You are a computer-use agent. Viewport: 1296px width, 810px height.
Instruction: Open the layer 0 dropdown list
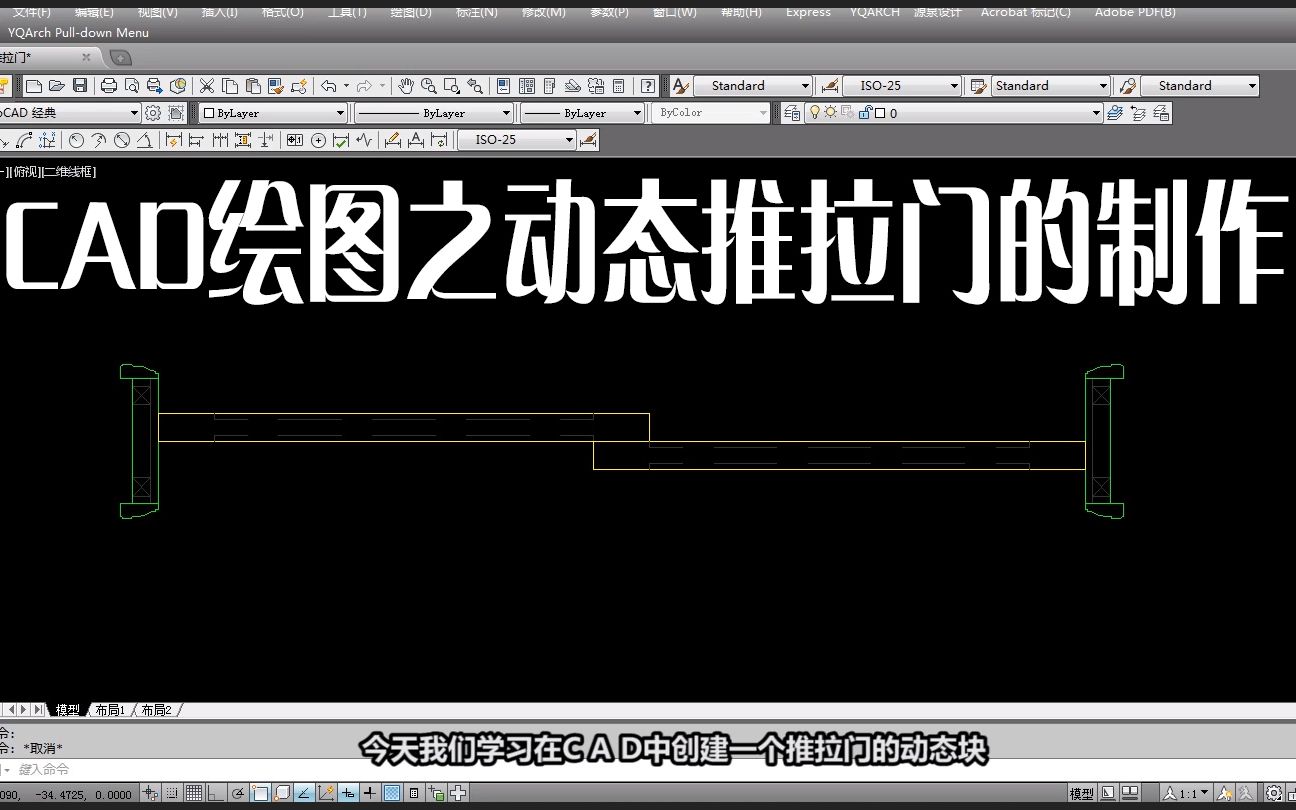pos(954,113)
